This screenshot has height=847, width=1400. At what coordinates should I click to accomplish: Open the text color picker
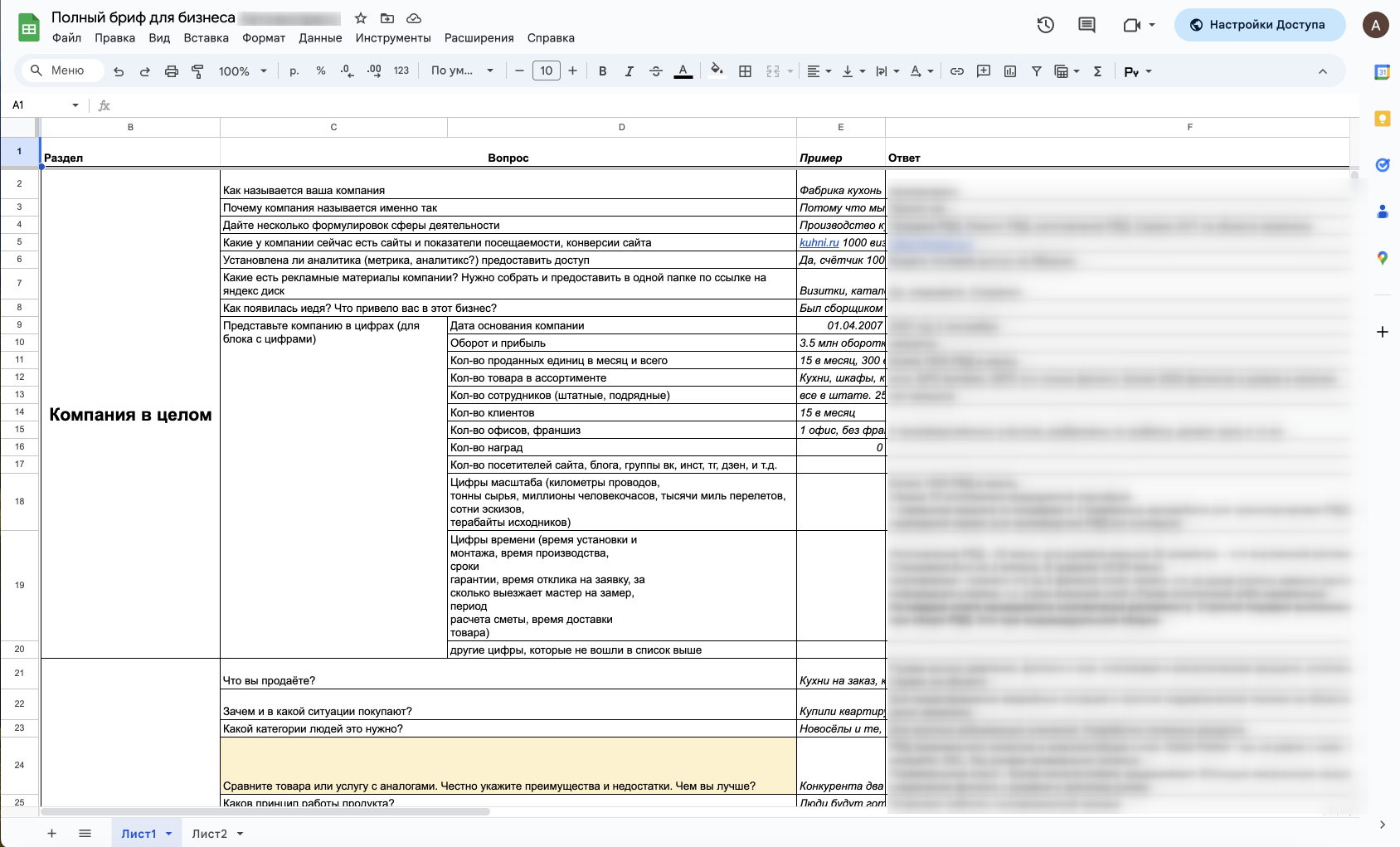[x=683, y=71]
